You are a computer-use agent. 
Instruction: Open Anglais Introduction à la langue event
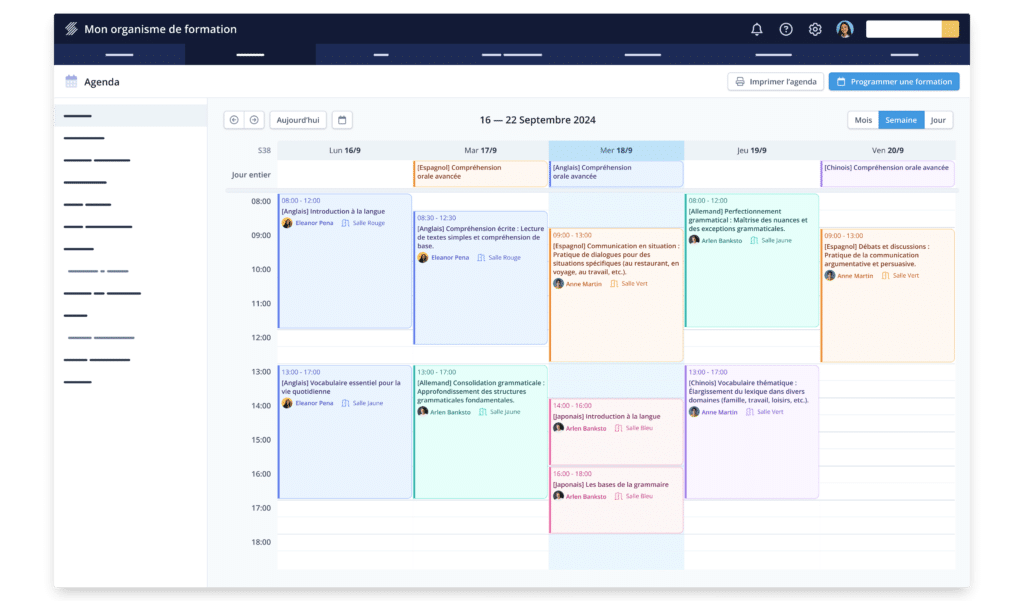(345, 261)
